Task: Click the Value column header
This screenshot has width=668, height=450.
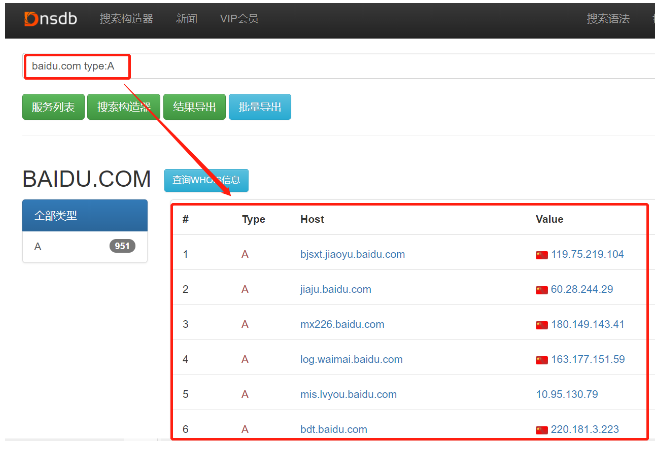Action: [x=550, y=219]
